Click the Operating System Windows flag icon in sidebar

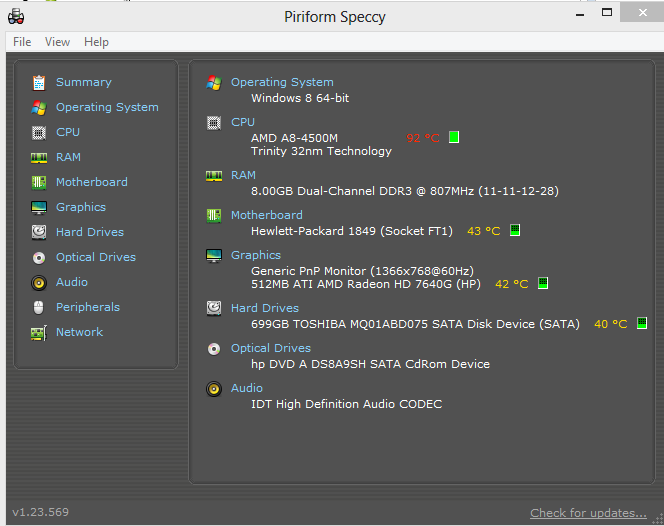pyautogui.click(x=39, y=108)
